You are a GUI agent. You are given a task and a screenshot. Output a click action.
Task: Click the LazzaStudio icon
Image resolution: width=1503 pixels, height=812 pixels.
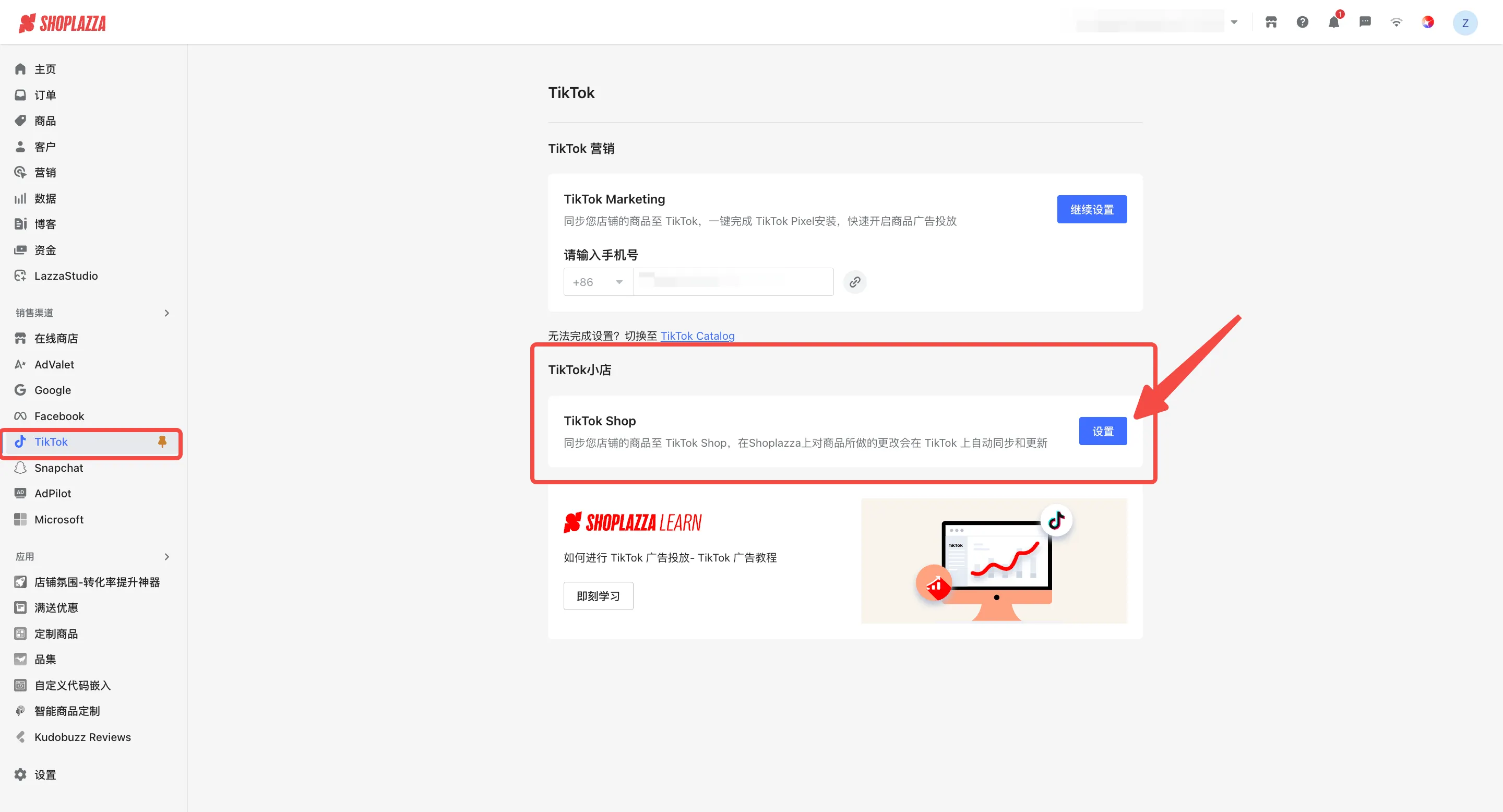(x=20, y=276)
